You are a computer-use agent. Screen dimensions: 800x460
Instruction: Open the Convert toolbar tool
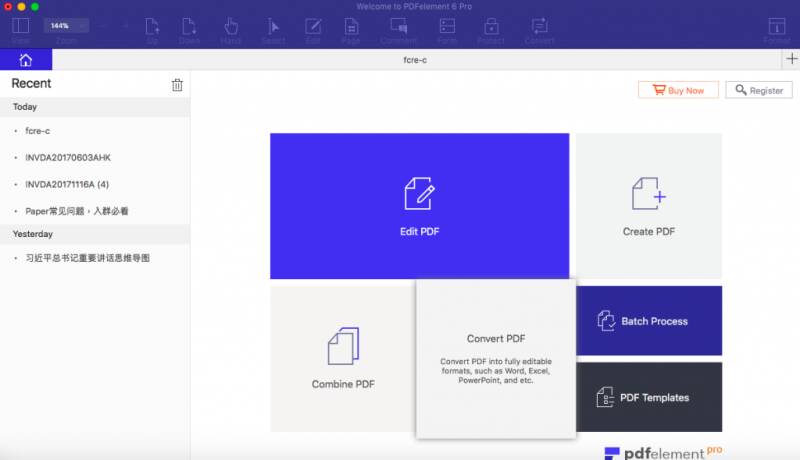coord(539,27)
